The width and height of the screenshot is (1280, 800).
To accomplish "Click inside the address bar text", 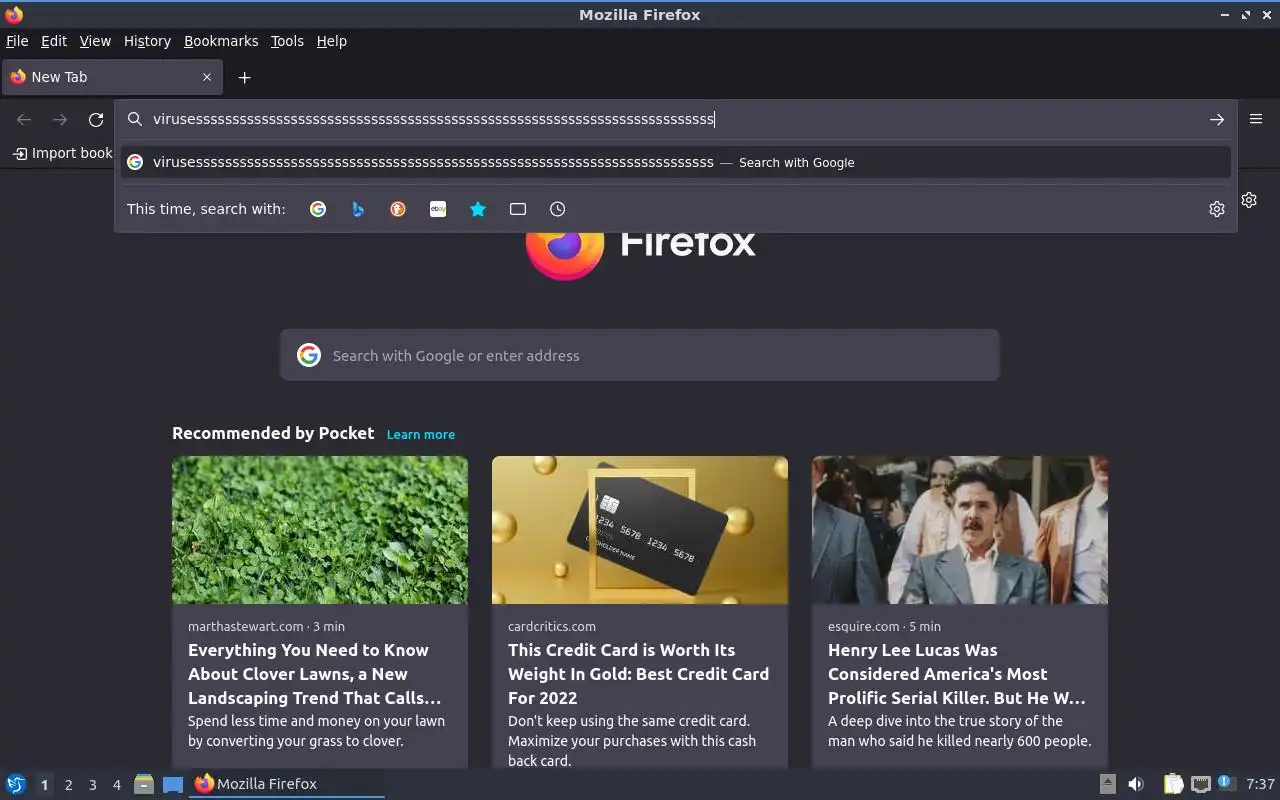I will [x=433, y=119].
